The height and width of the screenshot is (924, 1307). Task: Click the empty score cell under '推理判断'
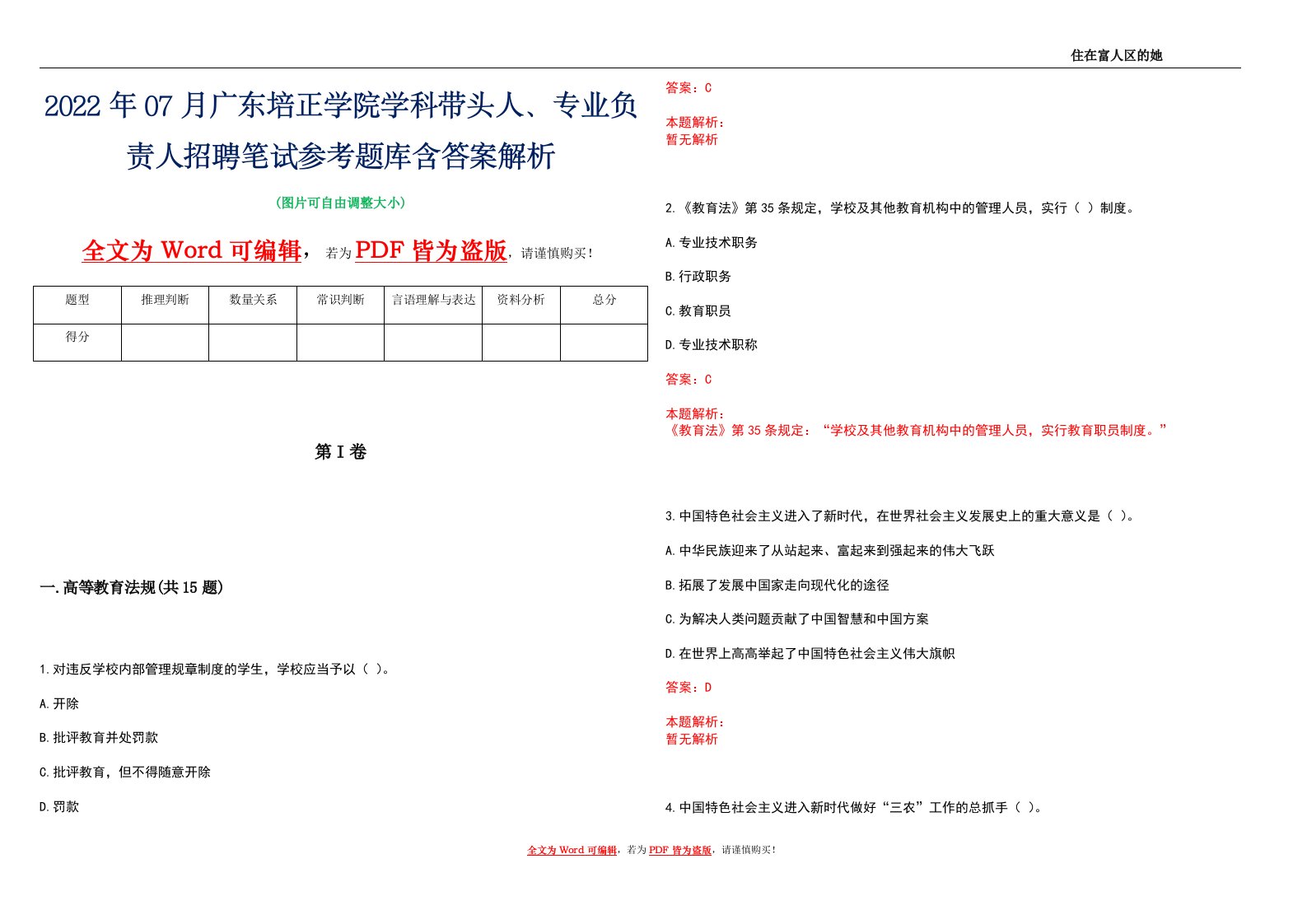pyautogui.click(x=165, y=343)
